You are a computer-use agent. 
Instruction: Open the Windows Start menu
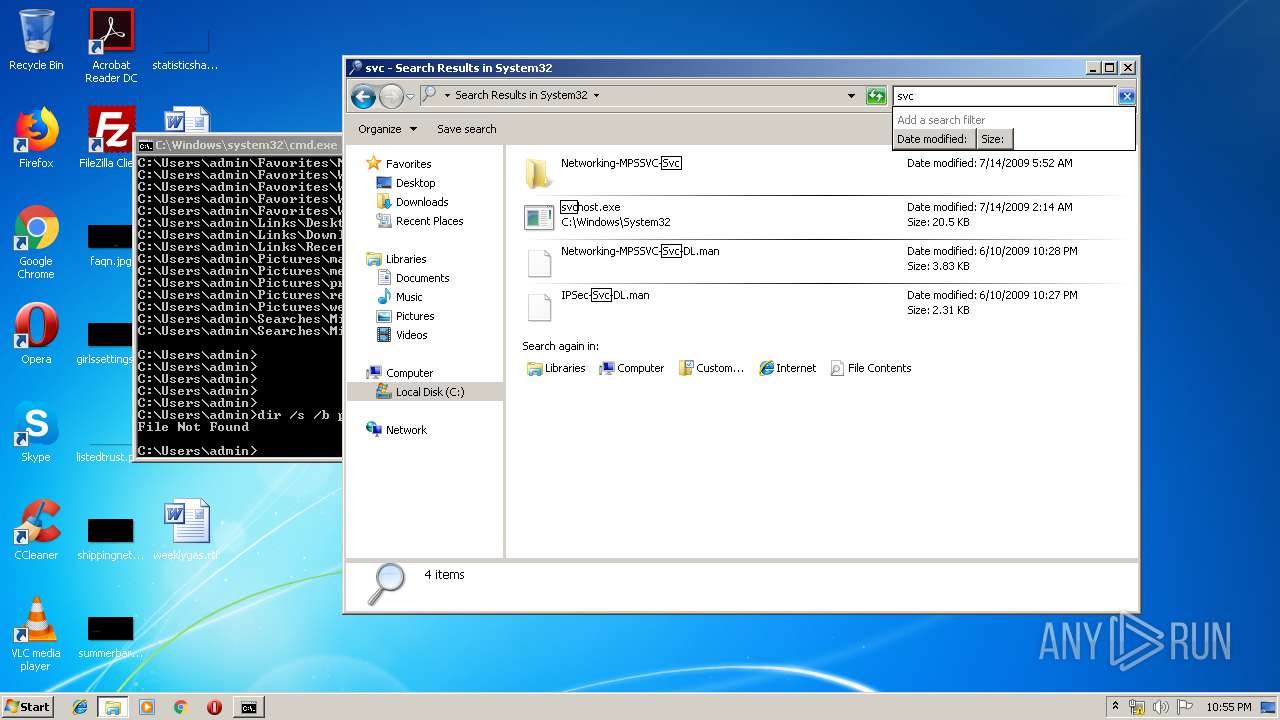(x=28, y=706)
